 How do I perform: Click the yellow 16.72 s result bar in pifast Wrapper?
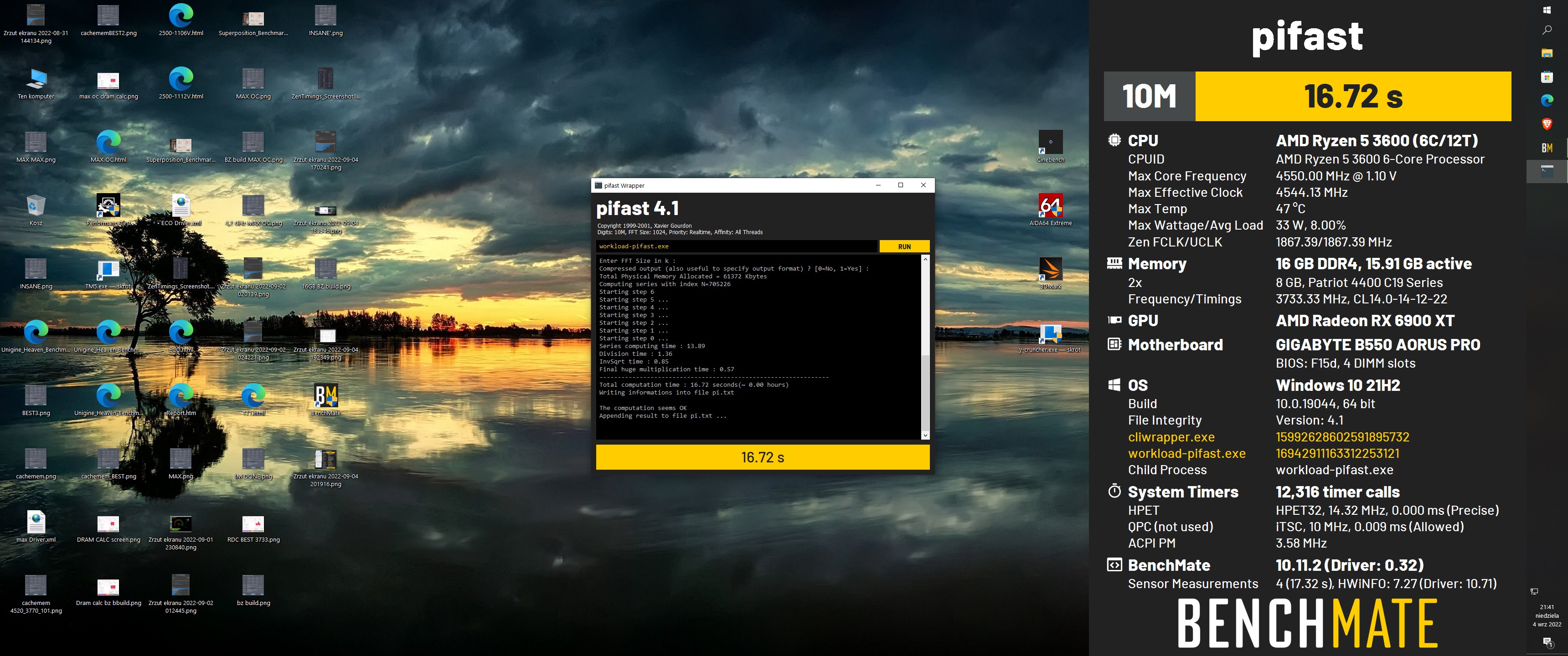(x=763, y=457)
